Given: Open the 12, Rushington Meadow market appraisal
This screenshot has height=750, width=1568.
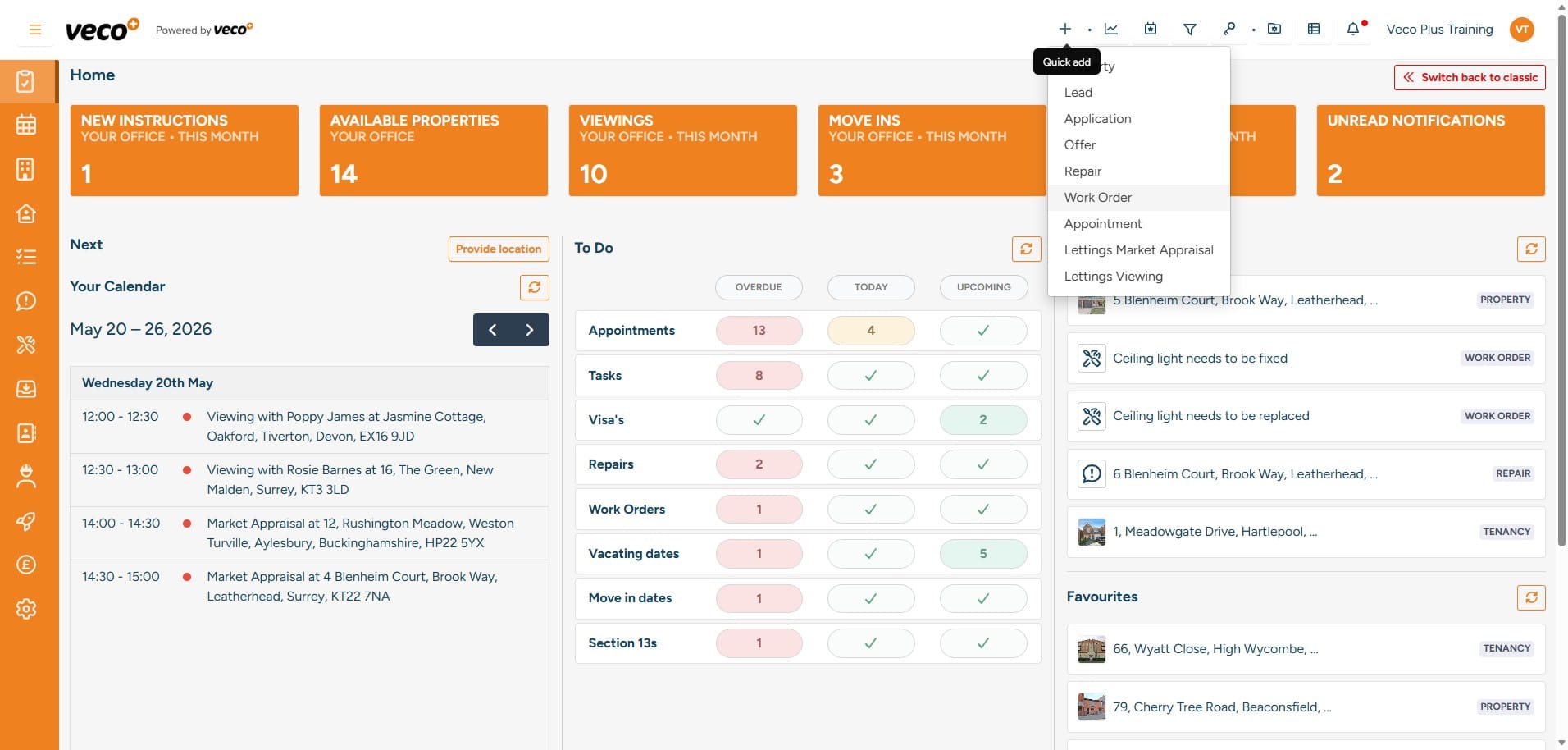Looking at the screenshot, I should point(309,533).
